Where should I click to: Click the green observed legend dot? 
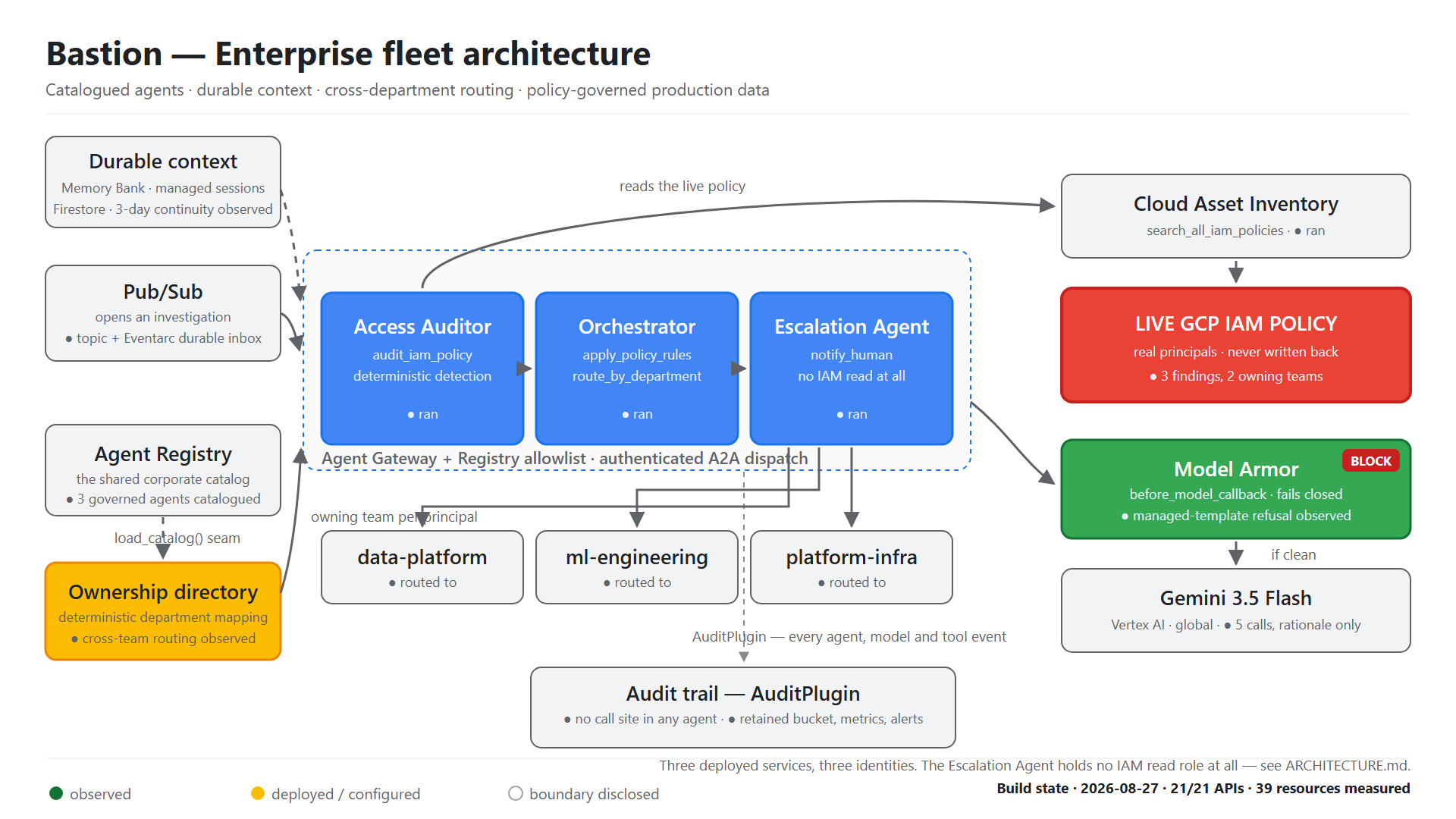(56, 793)
